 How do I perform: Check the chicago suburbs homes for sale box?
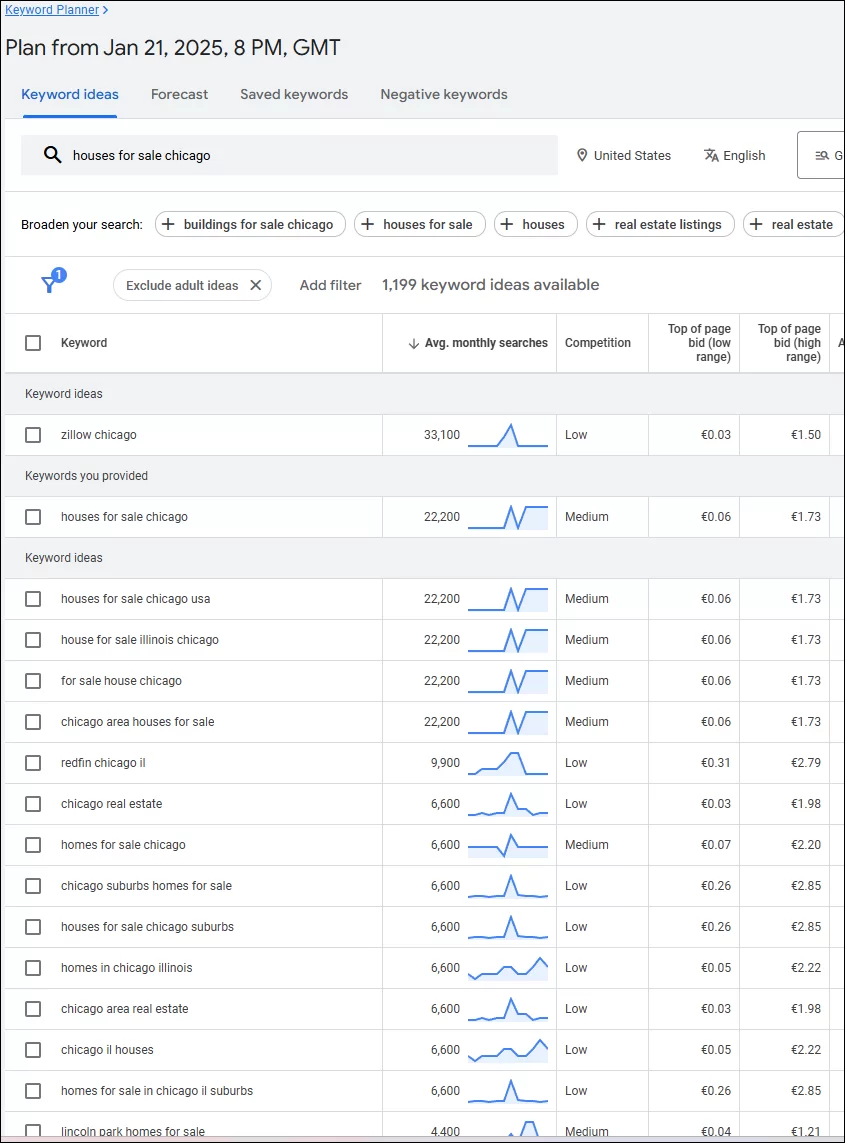point(33,886)
